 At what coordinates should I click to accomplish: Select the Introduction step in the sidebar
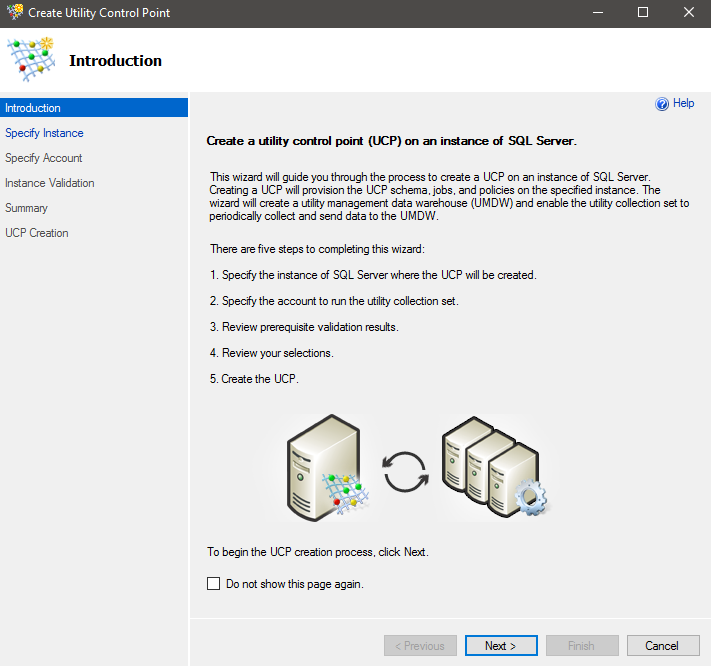pyautogui.click(x=94, y=108)
